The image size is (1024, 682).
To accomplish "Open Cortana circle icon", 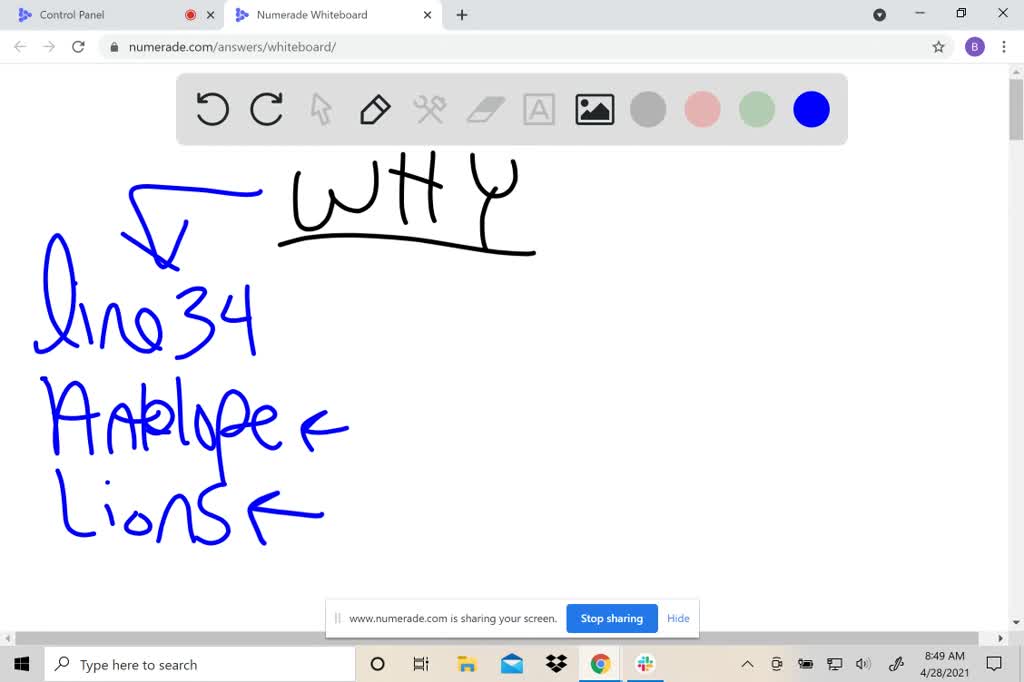I will pos(377,664).
